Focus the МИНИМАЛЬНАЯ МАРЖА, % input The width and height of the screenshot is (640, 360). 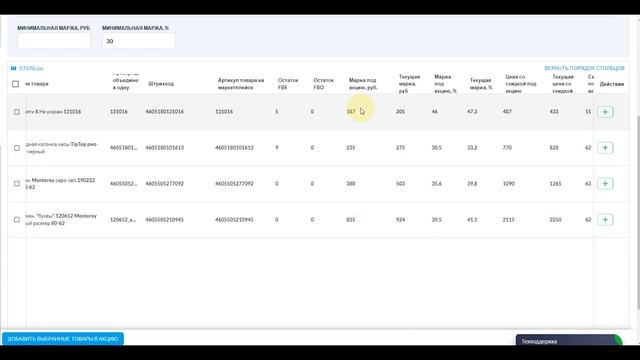click(x=138, y=41)
